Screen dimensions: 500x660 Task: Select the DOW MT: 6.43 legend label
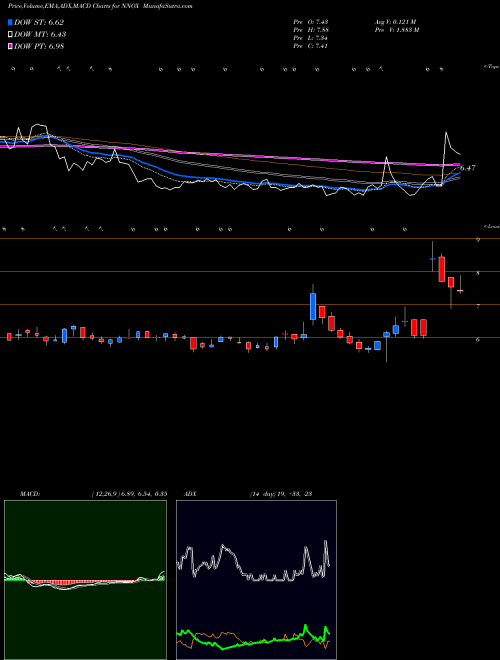(40, 35)
